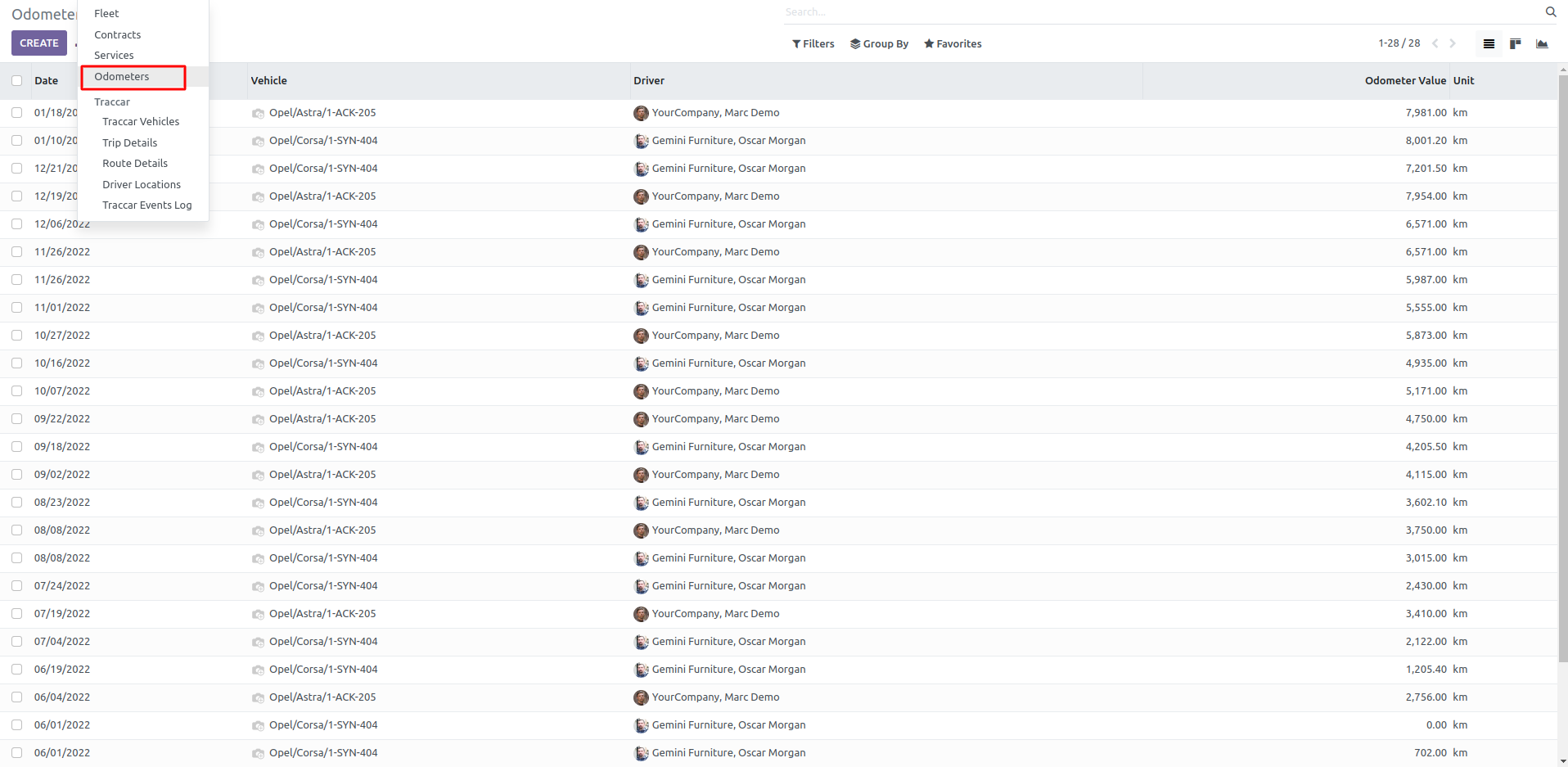Click the search magnifier icon

tap(1550, 12)
